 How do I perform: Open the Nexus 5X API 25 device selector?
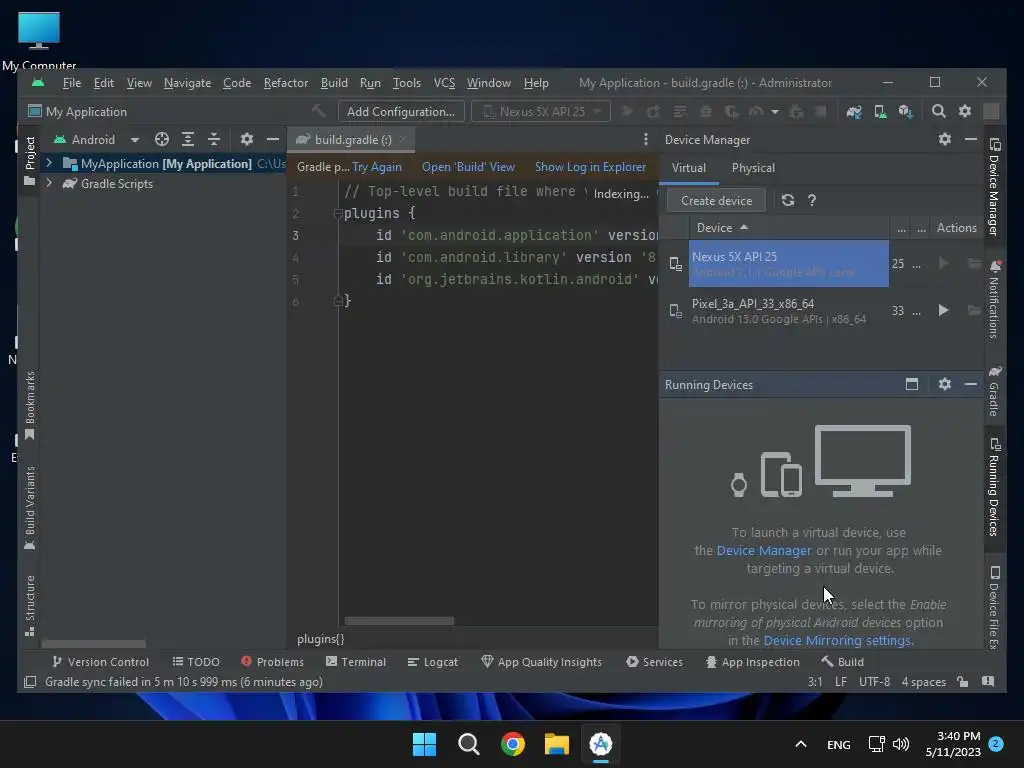pos(541,112)
